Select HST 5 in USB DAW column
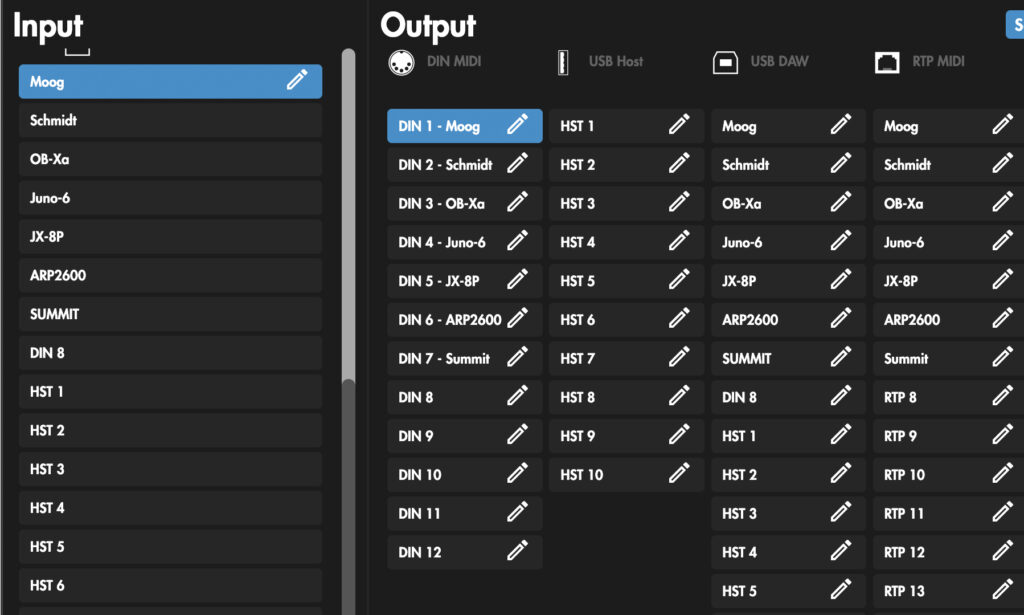The image size is (1024, 615). pyautogui.click(x=788, y=591)
